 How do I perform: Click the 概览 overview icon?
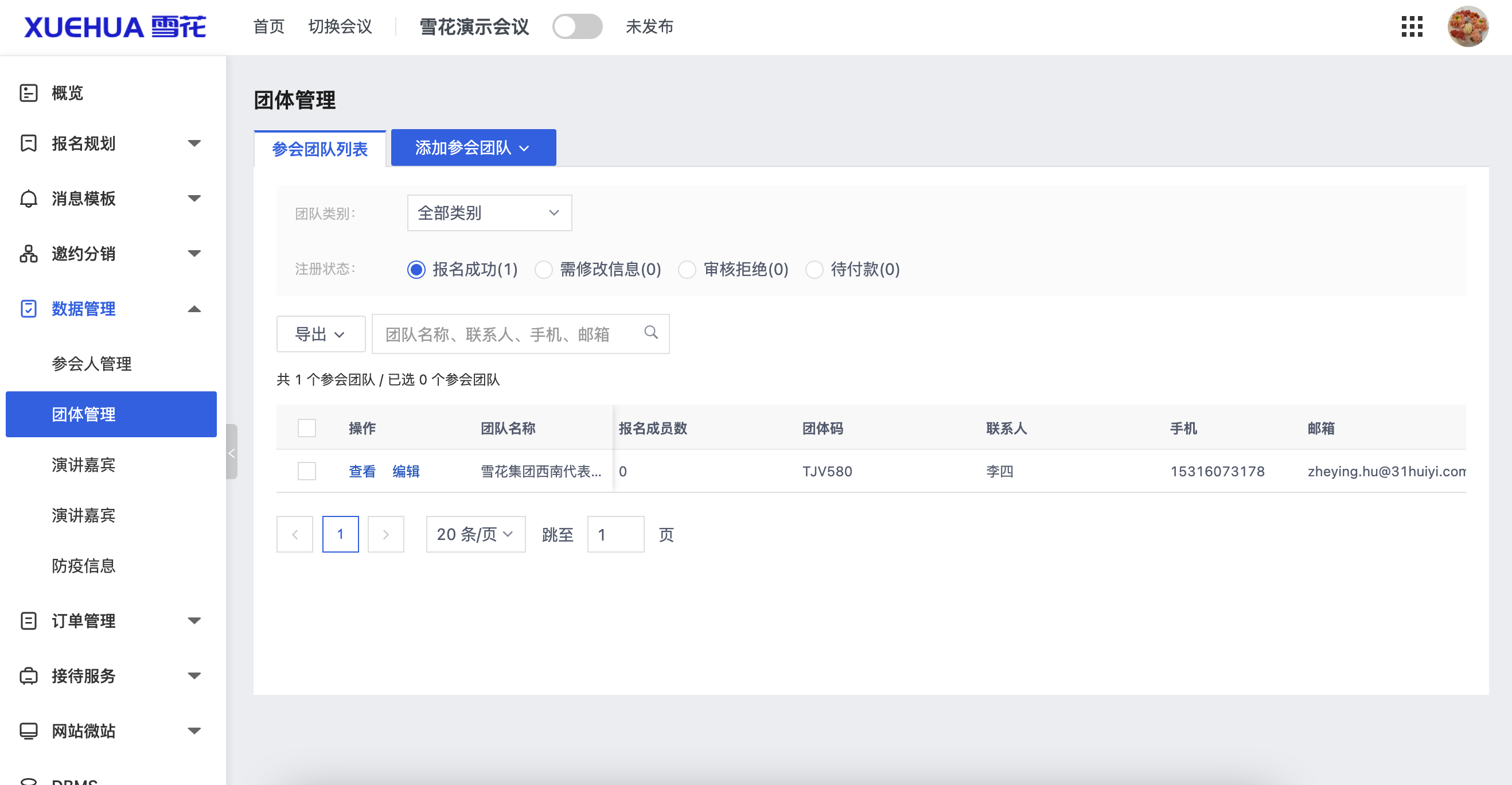pos(29,93)
